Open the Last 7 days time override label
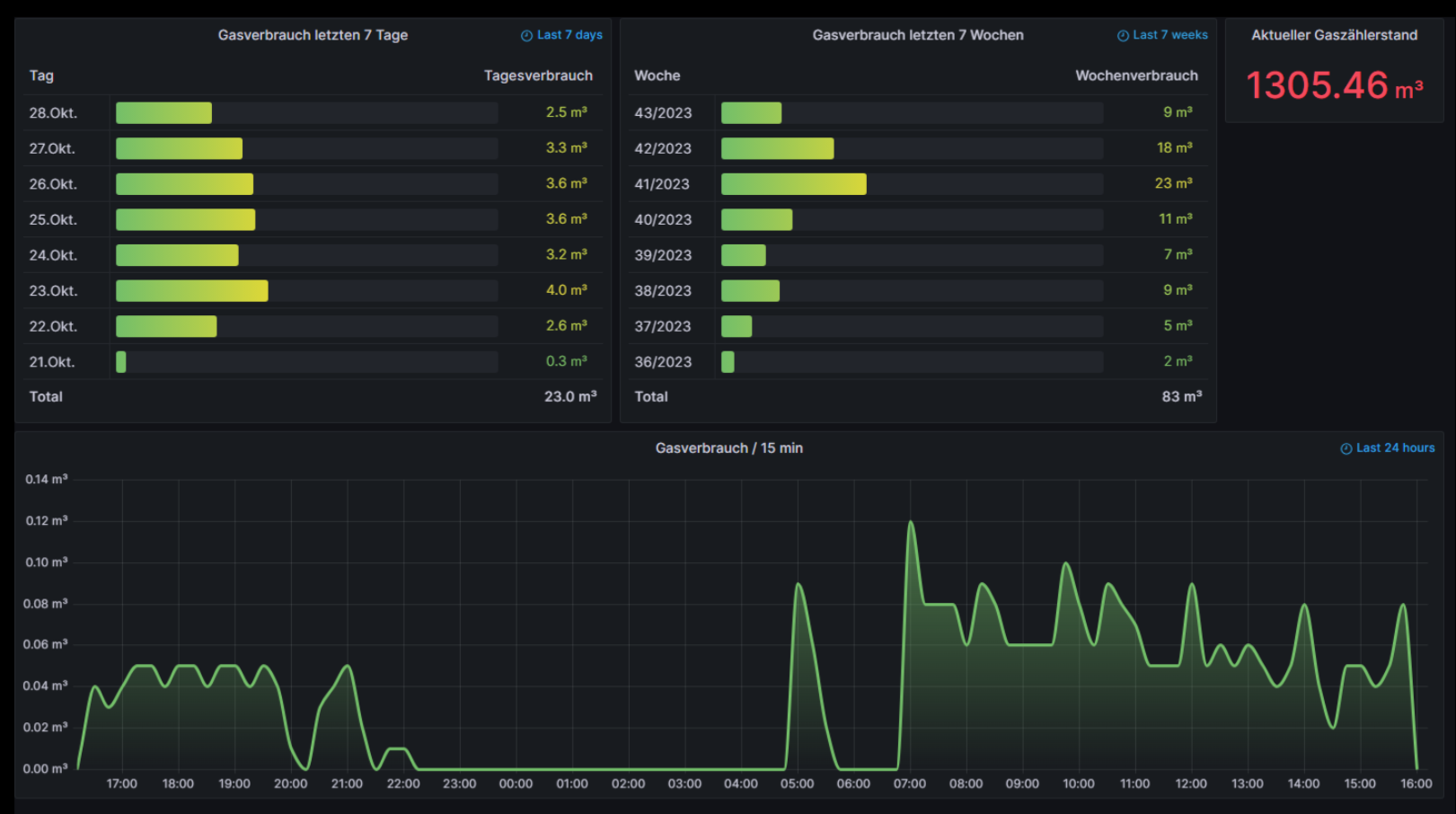 [x=569, y=35]
